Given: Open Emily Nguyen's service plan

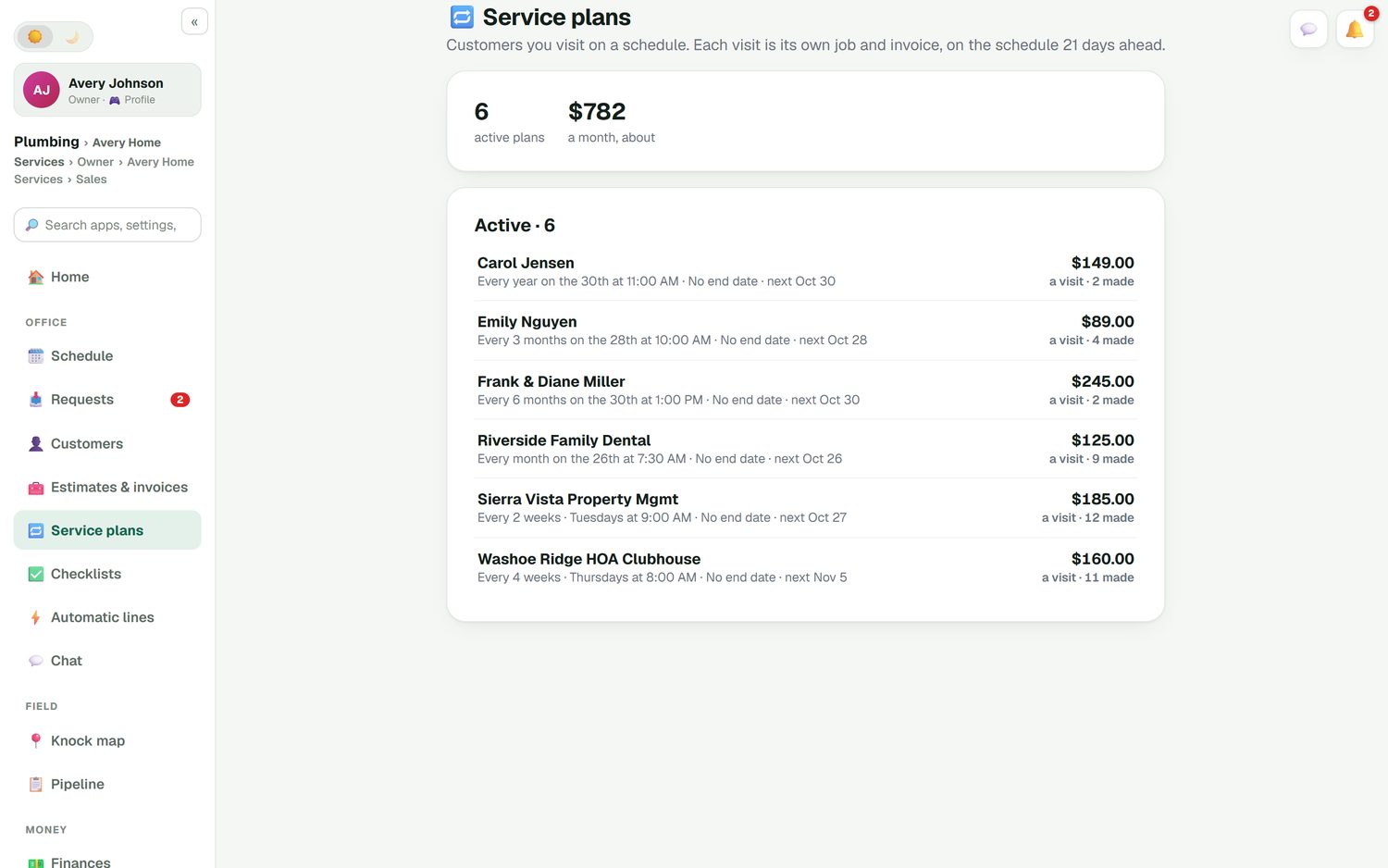Looking at the screenshot, I should [x=805, y=330].
